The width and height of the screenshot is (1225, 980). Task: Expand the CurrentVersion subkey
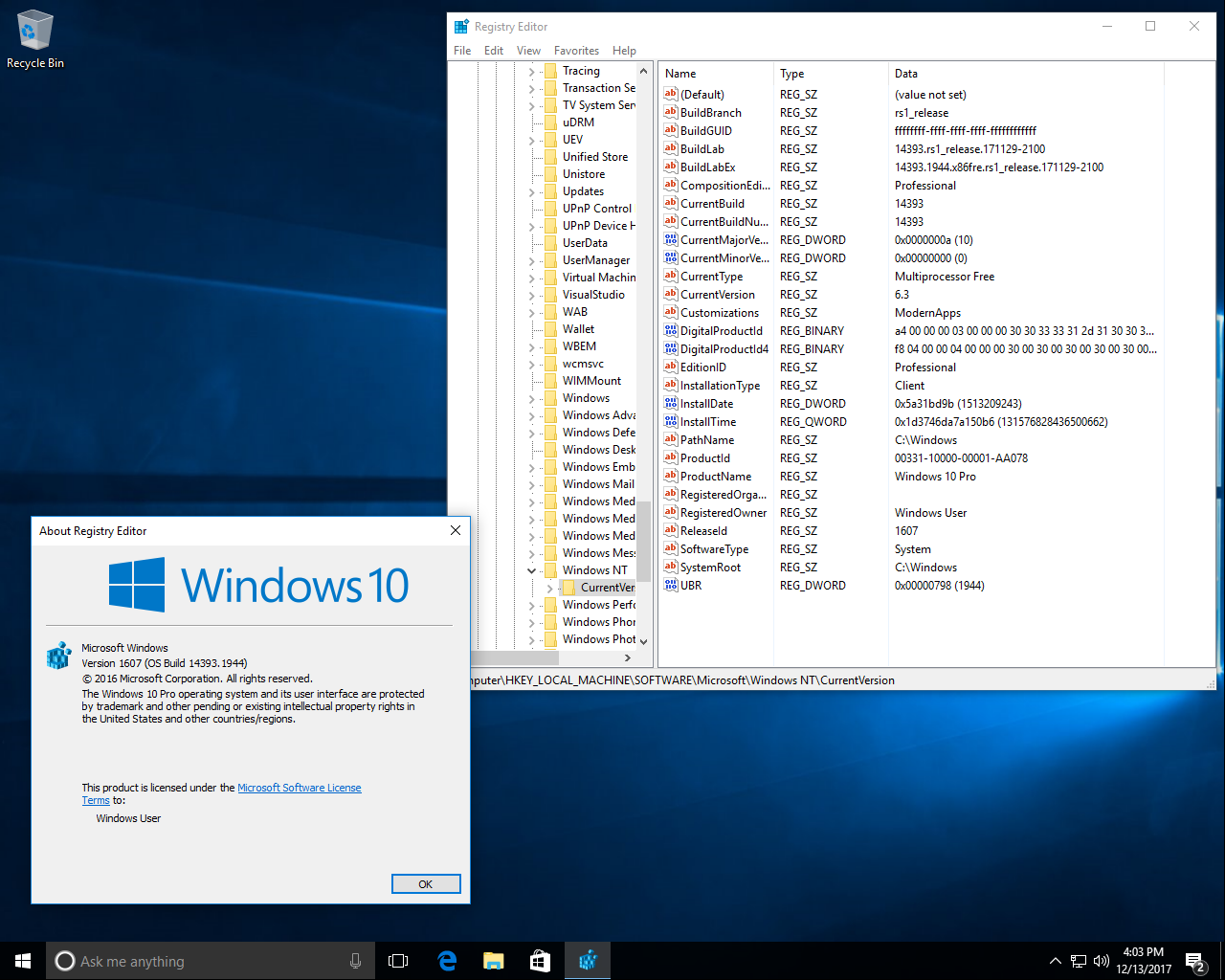pos(549,588)
